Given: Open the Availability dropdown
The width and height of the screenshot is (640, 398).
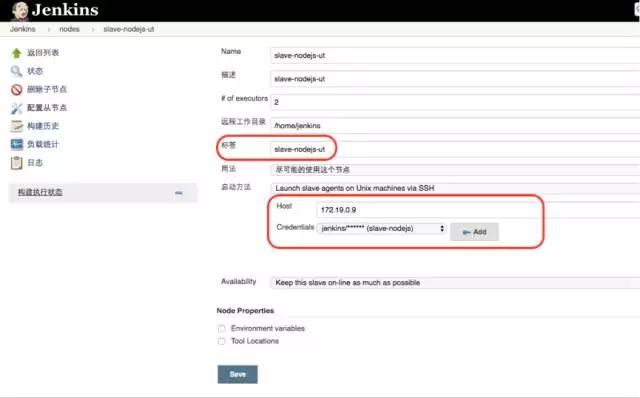Looking at the screenshot, I should click(x=455, y=282).
